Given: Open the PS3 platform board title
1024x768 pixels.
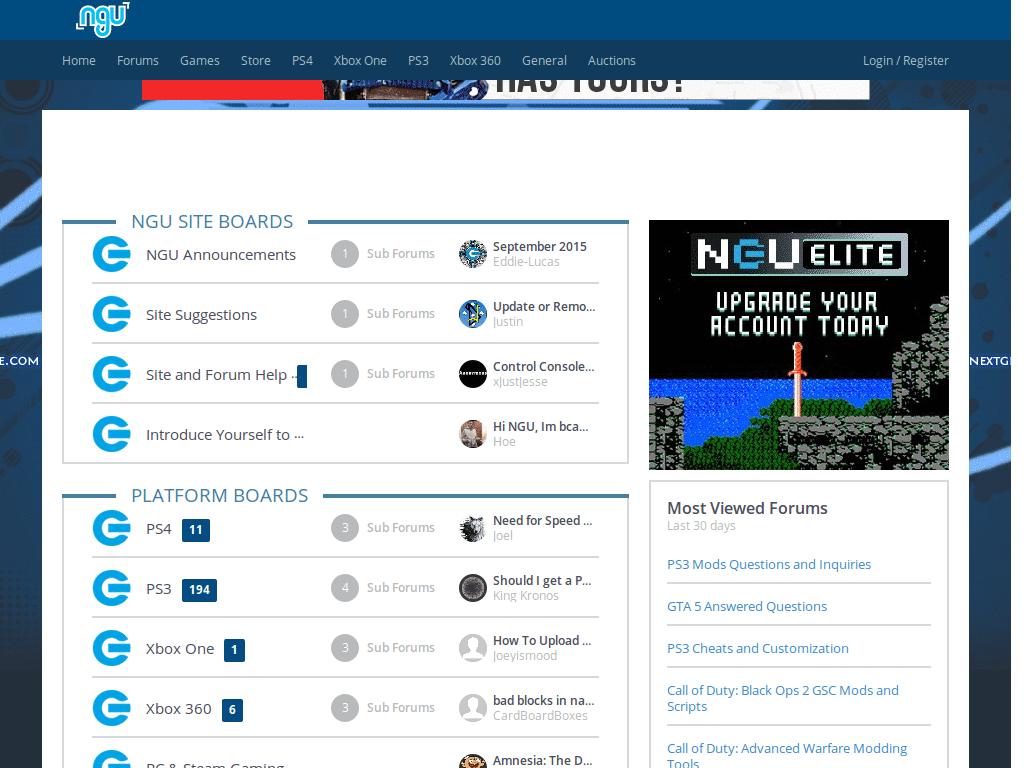Looking at the screenshot, I should coord(159,589).
